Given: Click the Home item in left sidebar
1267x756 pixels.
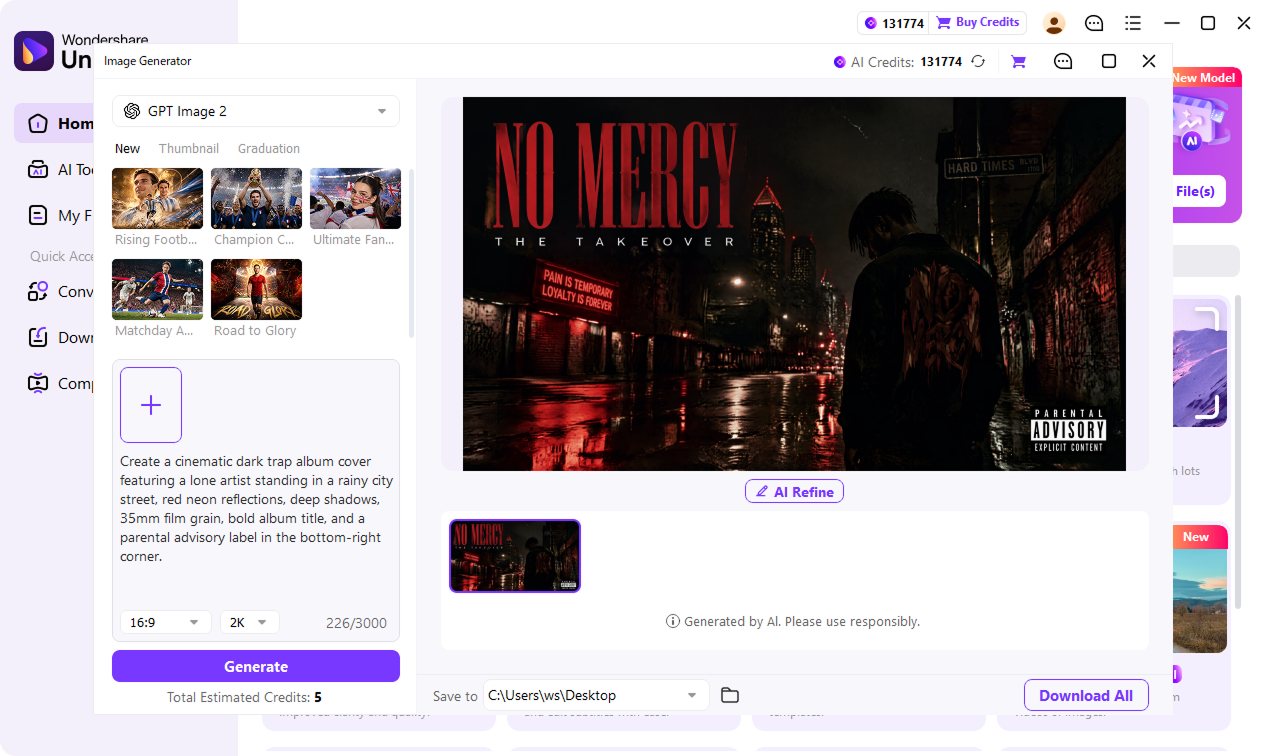Looking at the screenshot, I should (x=56, y=123).
